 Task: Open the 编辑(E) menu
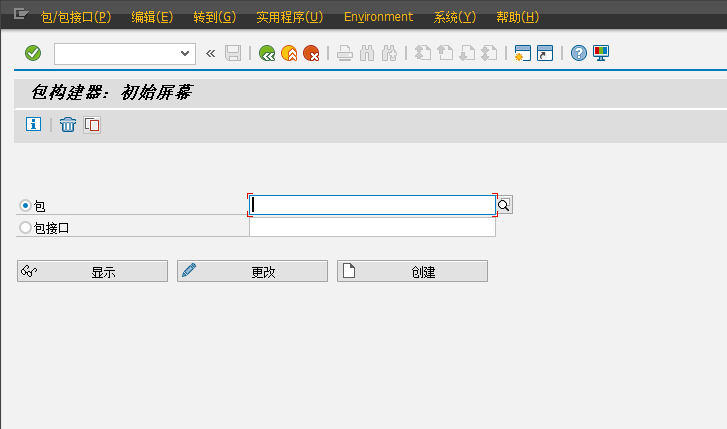coord(152,17)
